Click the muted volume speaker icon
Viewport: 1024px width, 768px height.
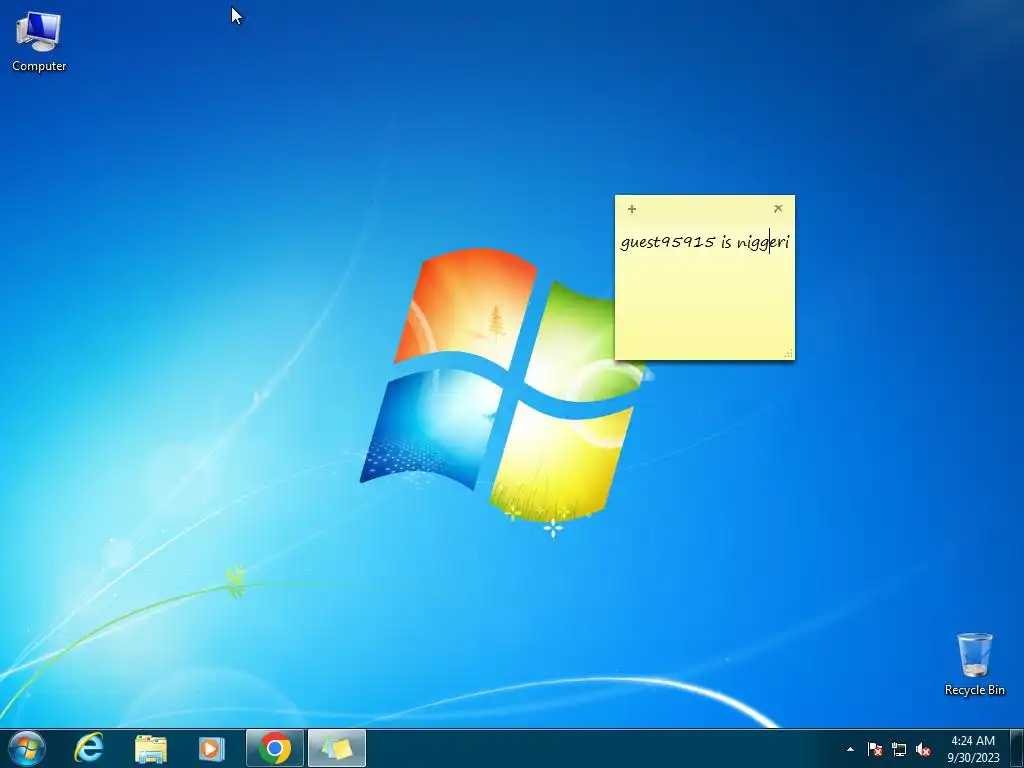pyautogui.click(x=923, y=749)
